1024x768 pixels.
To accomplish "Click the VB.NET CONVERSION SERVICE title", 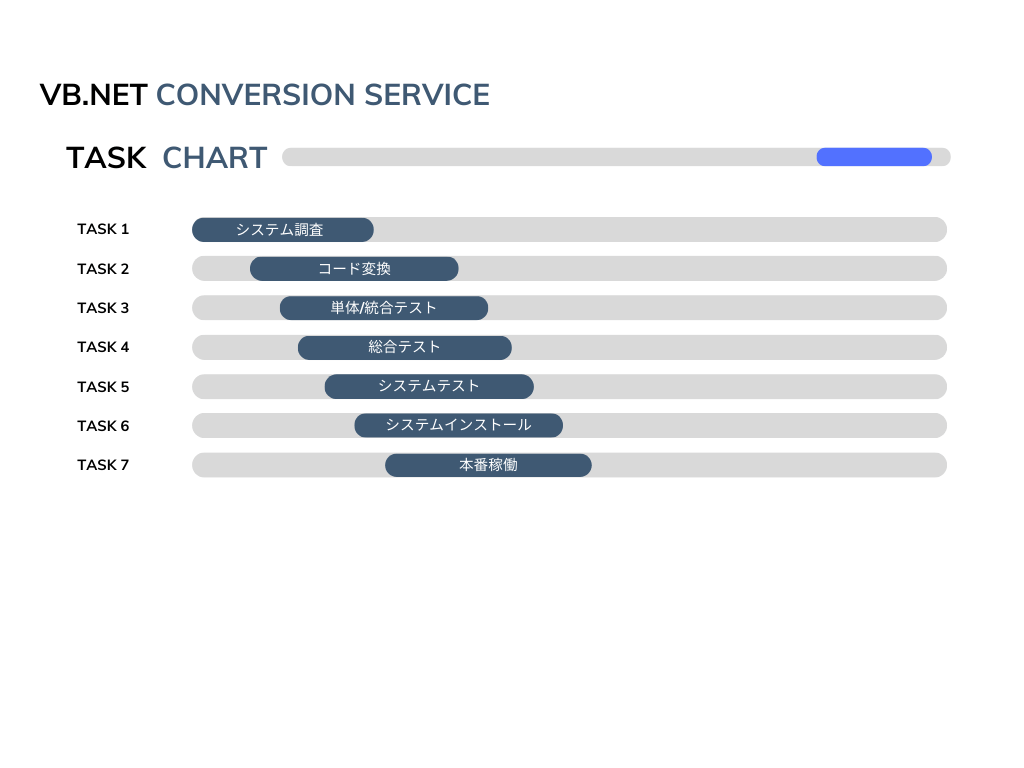I will tap(265, 95).
